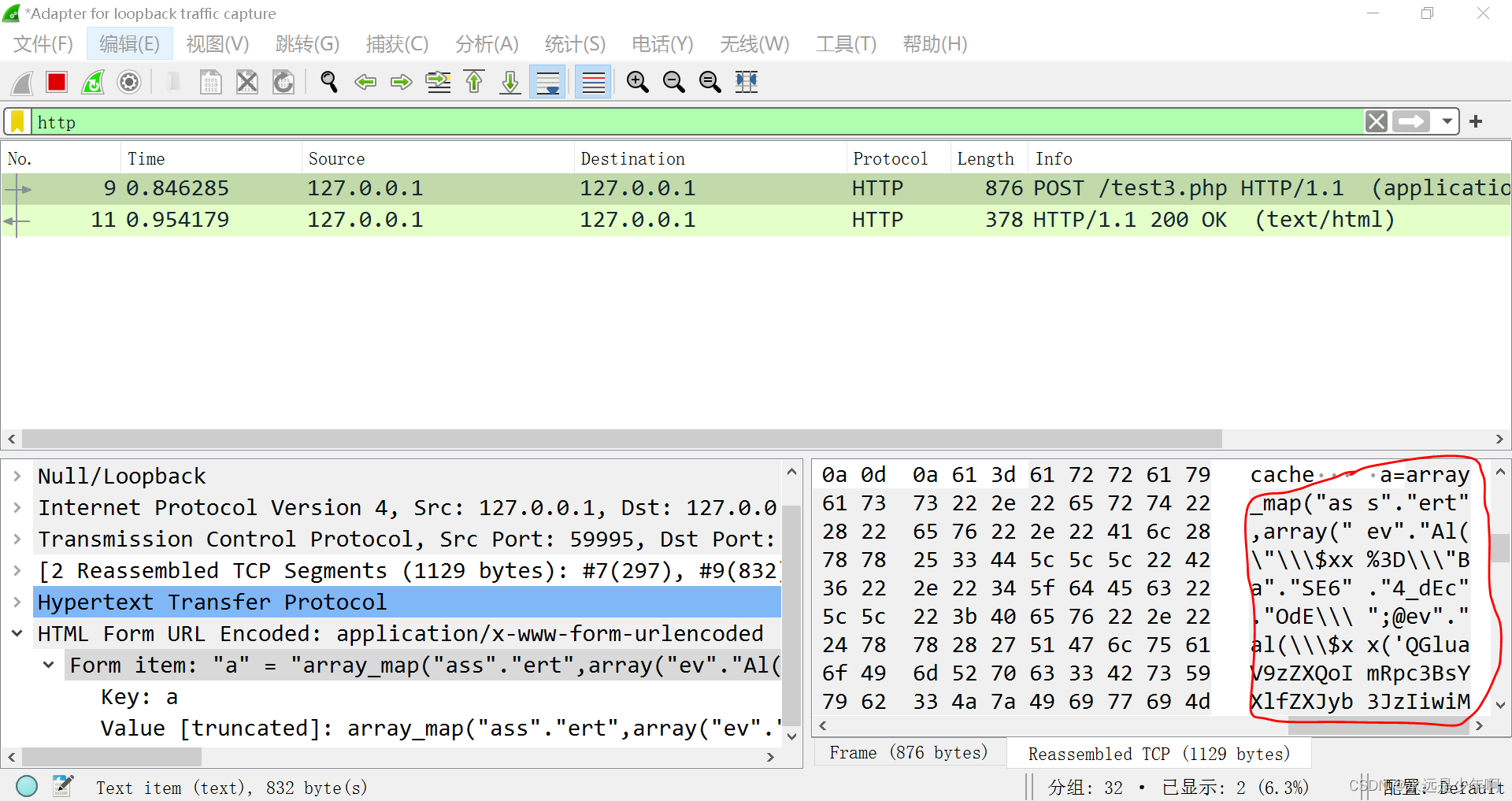Screen dimensions: 1512x801
Task: Open the 视图(V) menu
Action: click(x=217, y=44)
